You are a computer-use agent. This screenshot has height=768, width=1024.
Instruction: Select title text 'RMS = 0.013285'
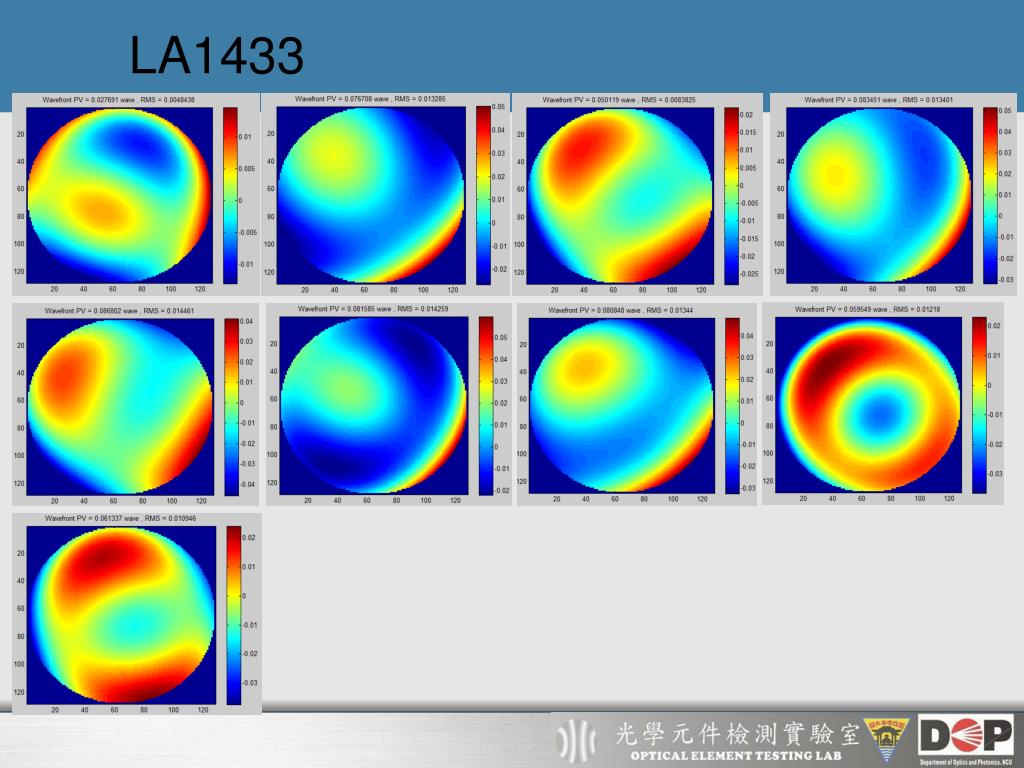point(420,99)
